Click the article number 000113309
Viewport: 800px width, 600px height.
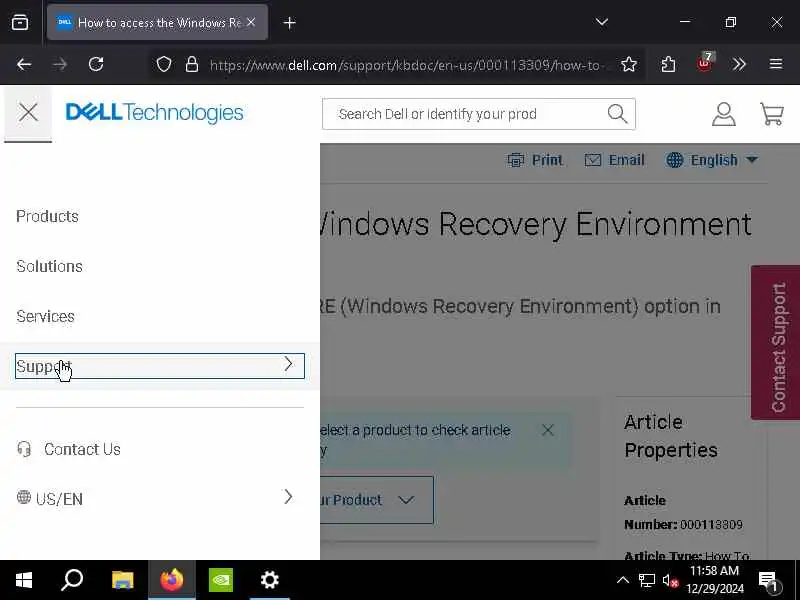pyautogui.click(x=711, y=524)
